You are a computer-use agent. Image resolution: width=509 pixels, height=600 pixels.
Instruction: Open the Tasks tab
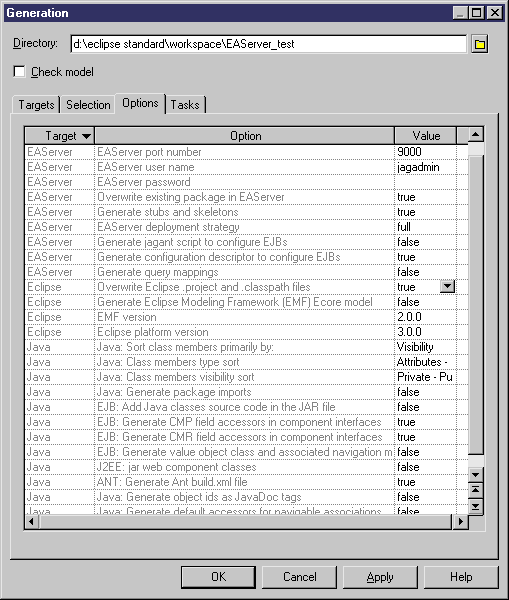click(x=185, y=104)
